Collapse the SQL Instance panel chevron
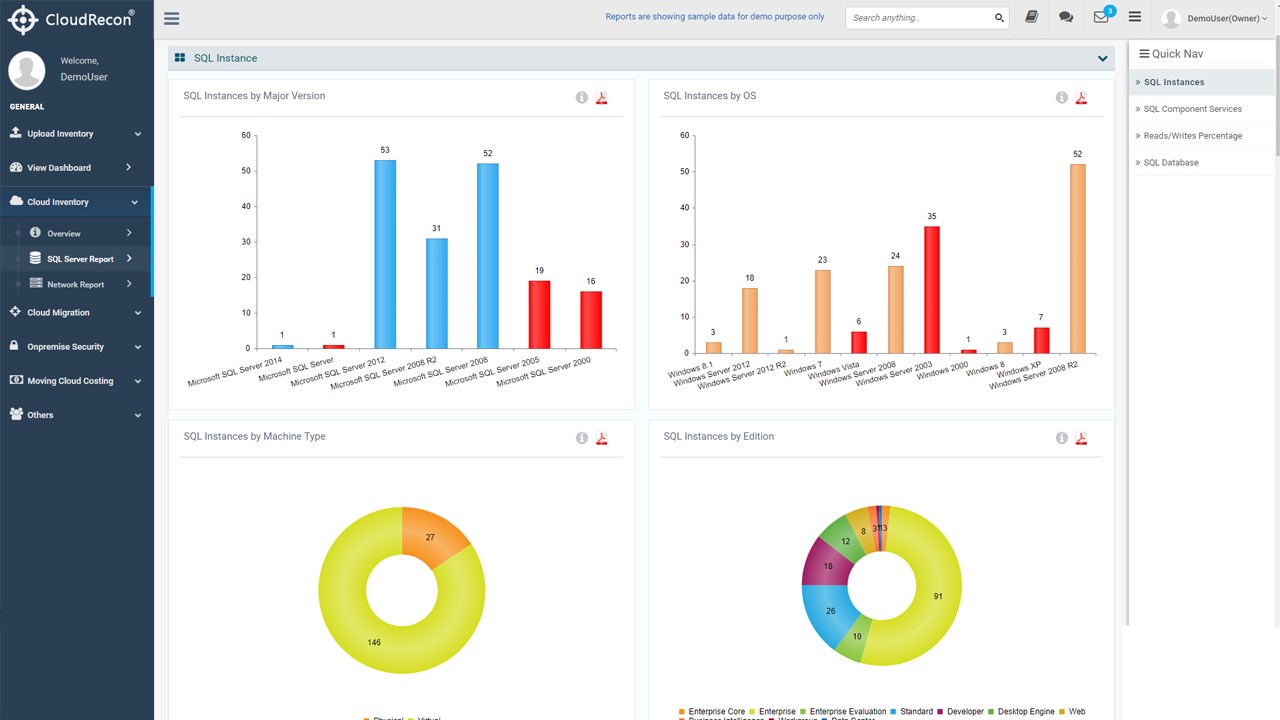Viewport: 1280px width, 720px height. [x=1102, y=59]
